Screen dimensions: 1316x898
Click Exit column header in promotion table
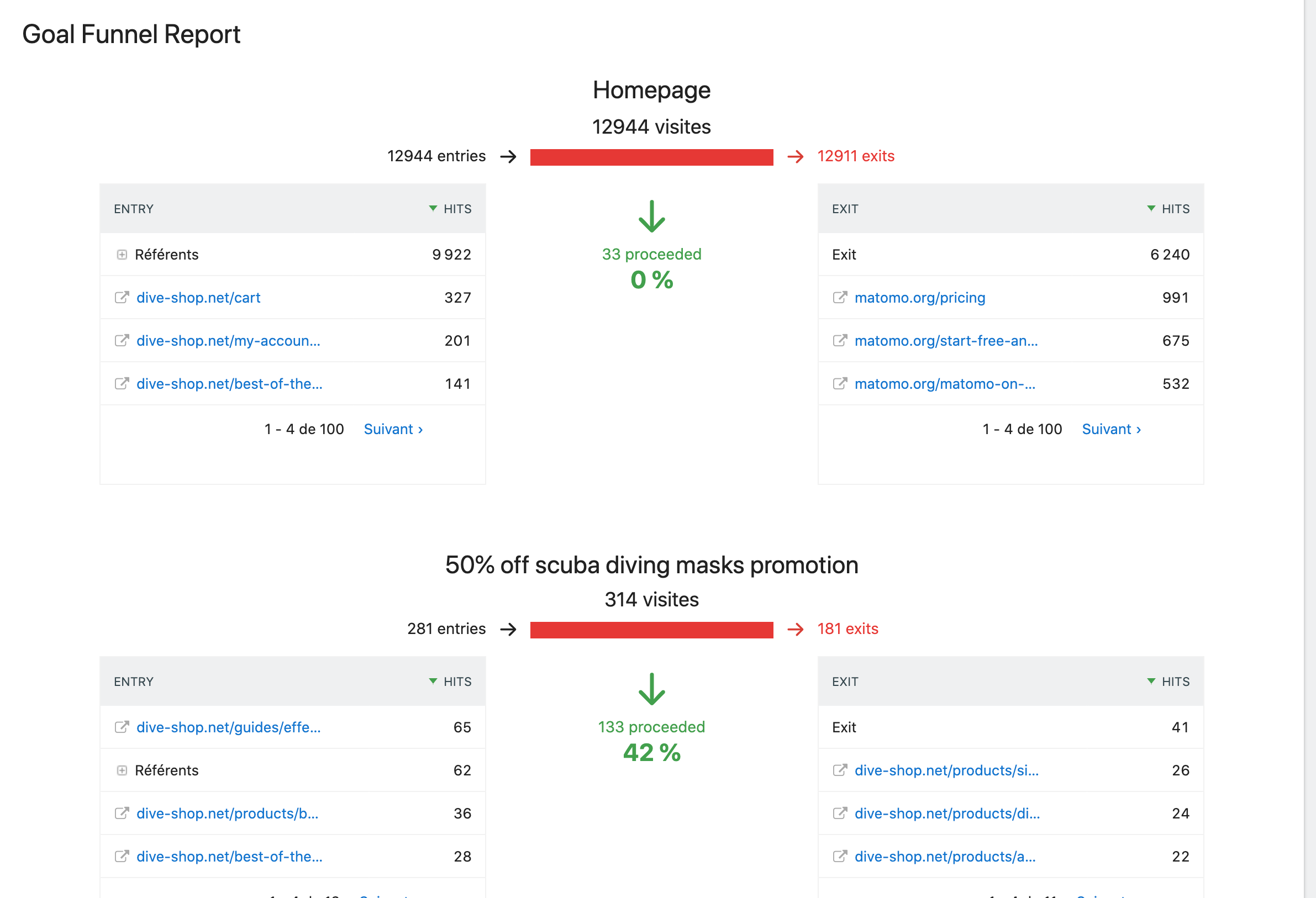pos(845,682)
